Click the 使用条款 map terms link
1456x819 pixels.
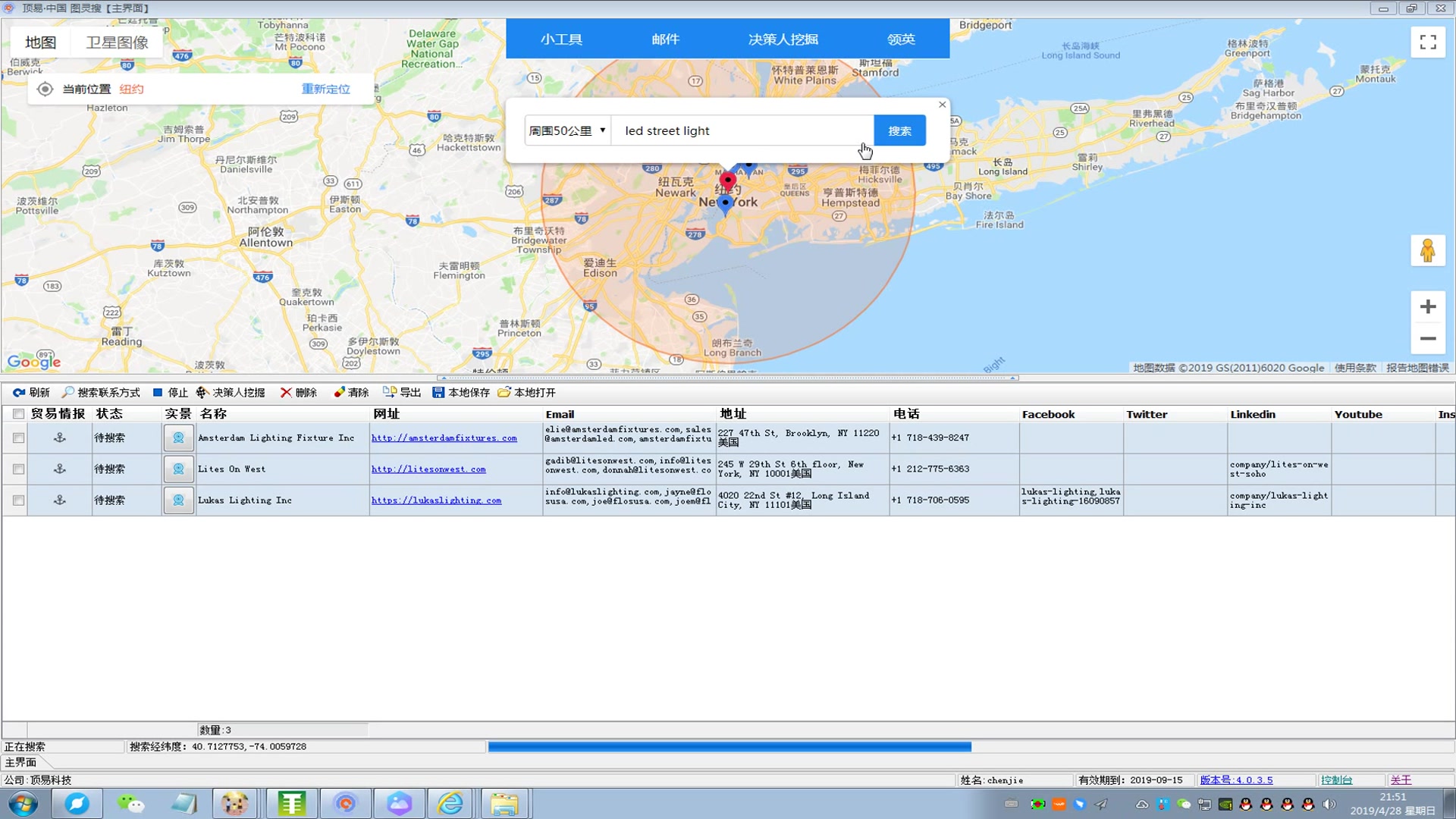pos(1355,368)
